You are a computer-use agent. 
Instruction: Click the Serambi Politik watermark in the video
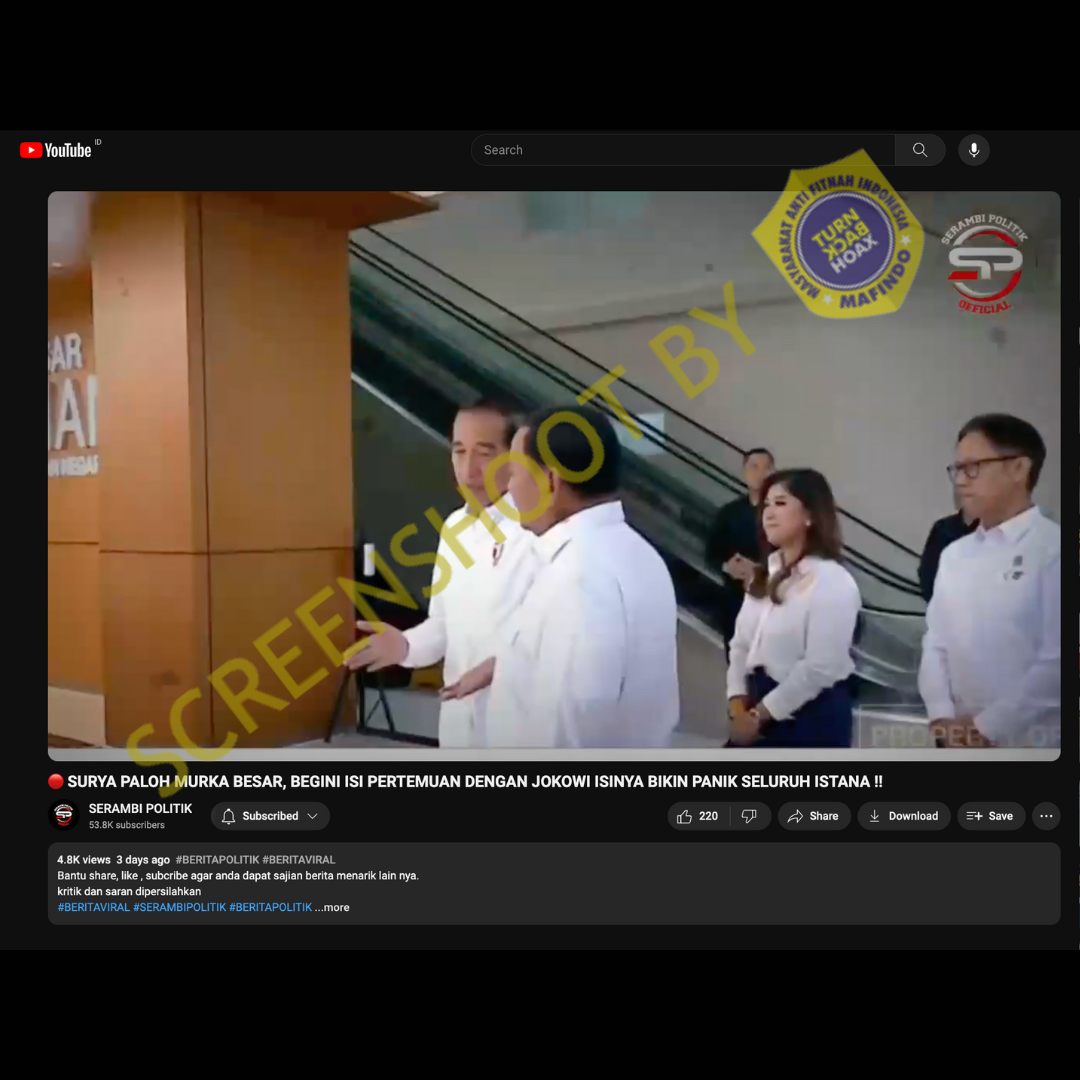point(985,263)
